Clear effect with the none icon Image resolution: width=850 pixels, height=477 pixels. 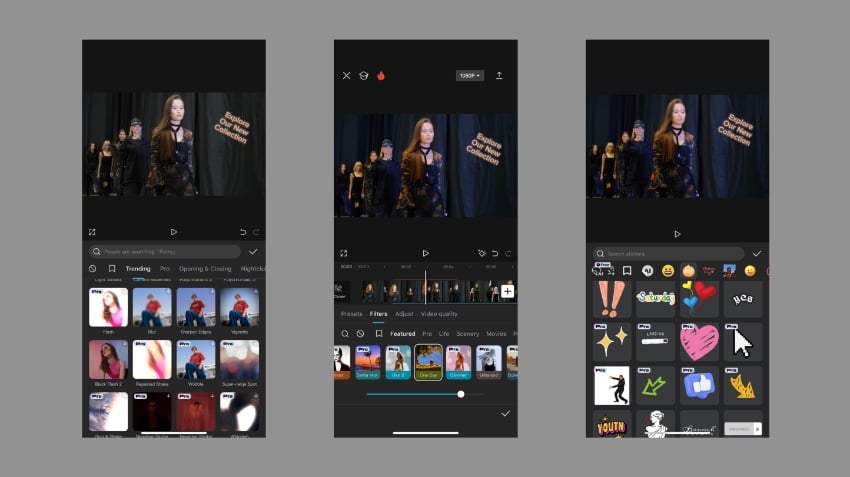pyautogui.click(x=93, y=269)
